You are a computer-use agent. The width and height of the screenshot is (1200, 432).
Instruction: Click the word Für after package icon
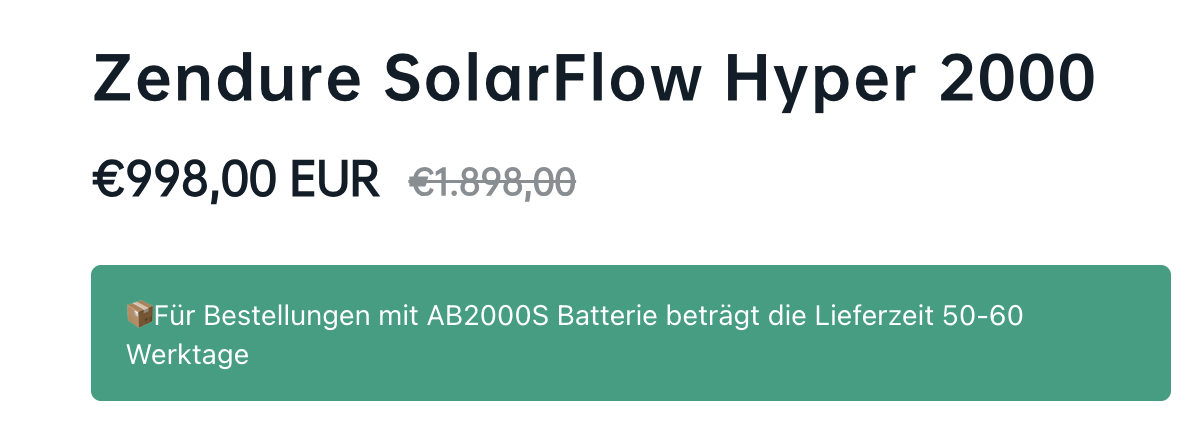click(x=175, y=316)
